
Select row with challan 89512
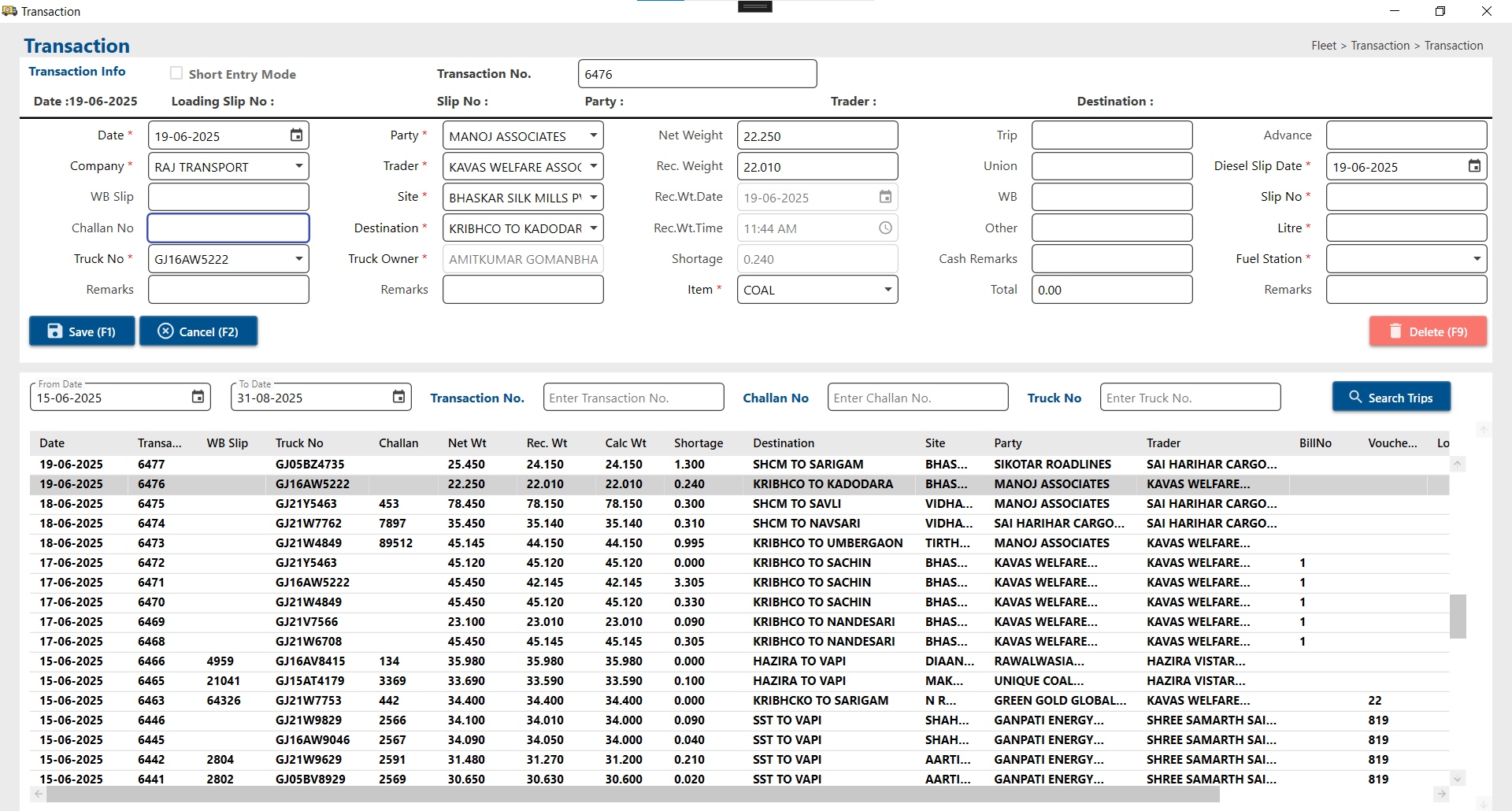[x=739, y=543]
